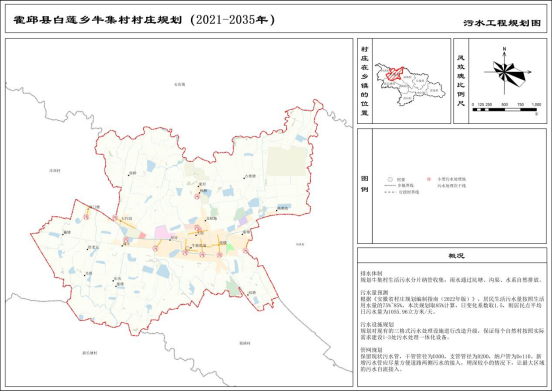Click the northernmost sewage treatment icon on map
This screenshot has height=391, width=553.
pyautogui.click(x=197, y=197)
